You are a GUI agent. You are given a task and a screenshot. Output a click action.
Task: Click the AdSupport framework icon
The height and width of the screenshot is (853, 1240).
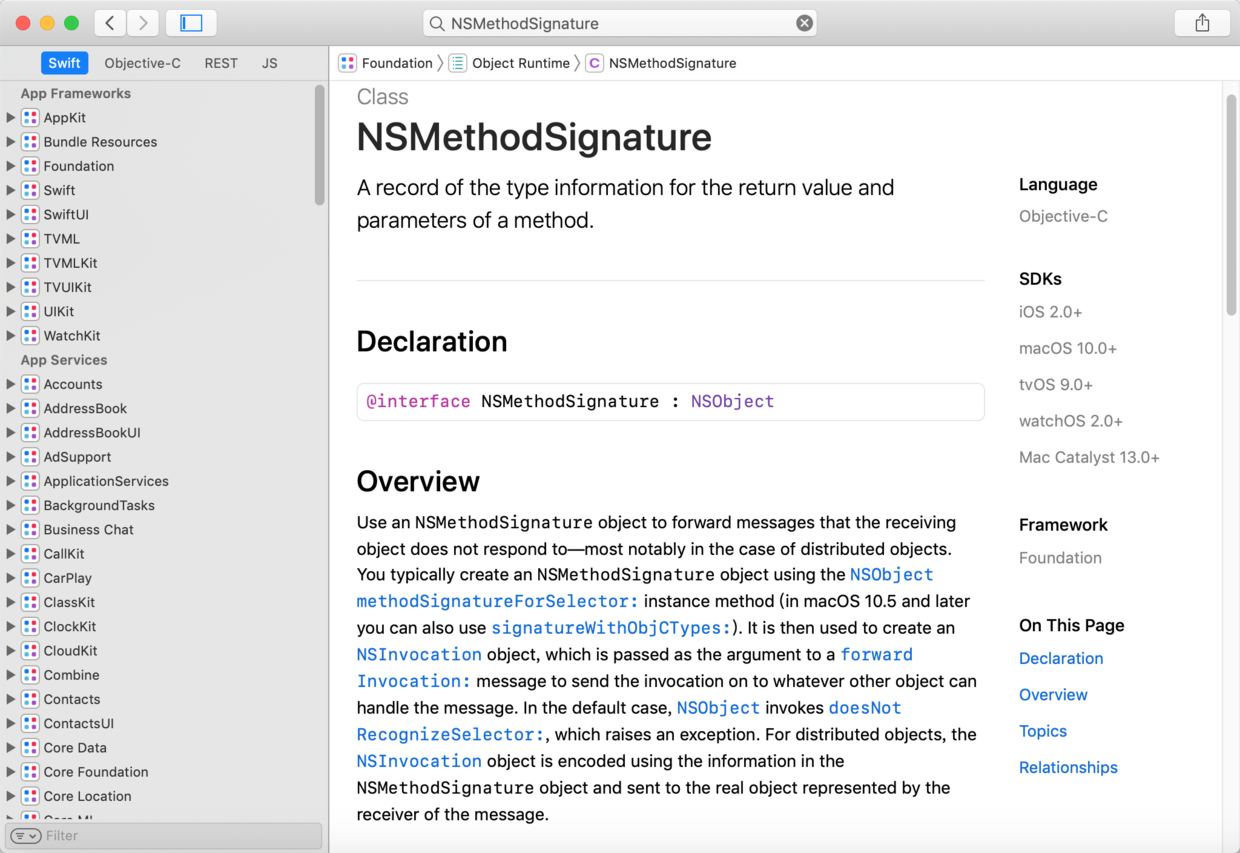click(x=30, y=457)
